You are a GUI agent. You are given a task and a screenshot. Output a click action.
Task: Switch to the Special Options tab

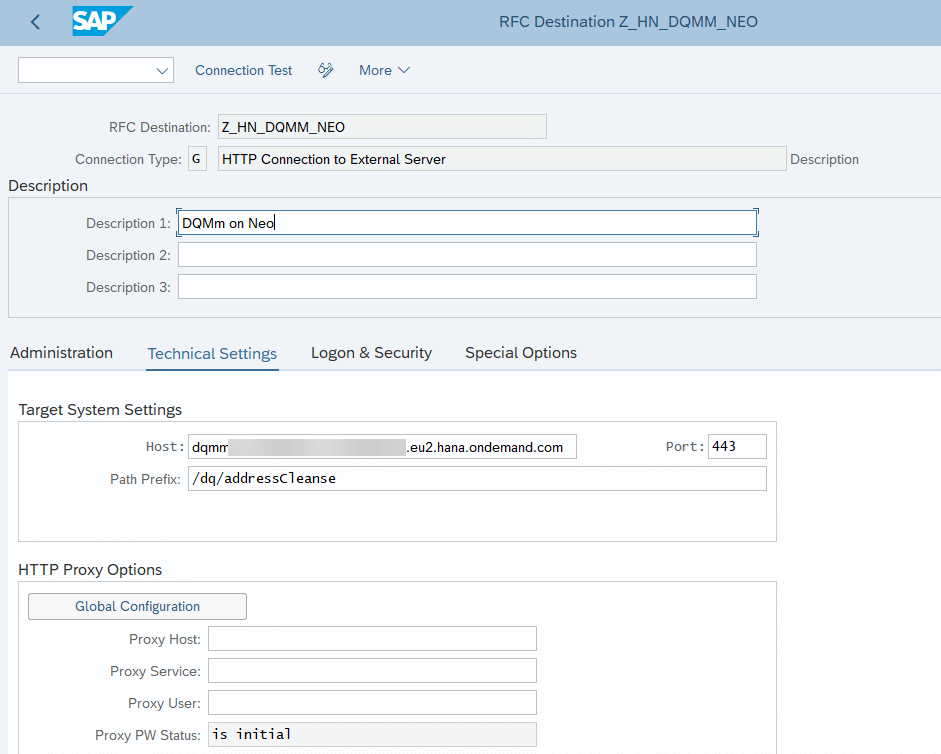click(x=521, y=352)
